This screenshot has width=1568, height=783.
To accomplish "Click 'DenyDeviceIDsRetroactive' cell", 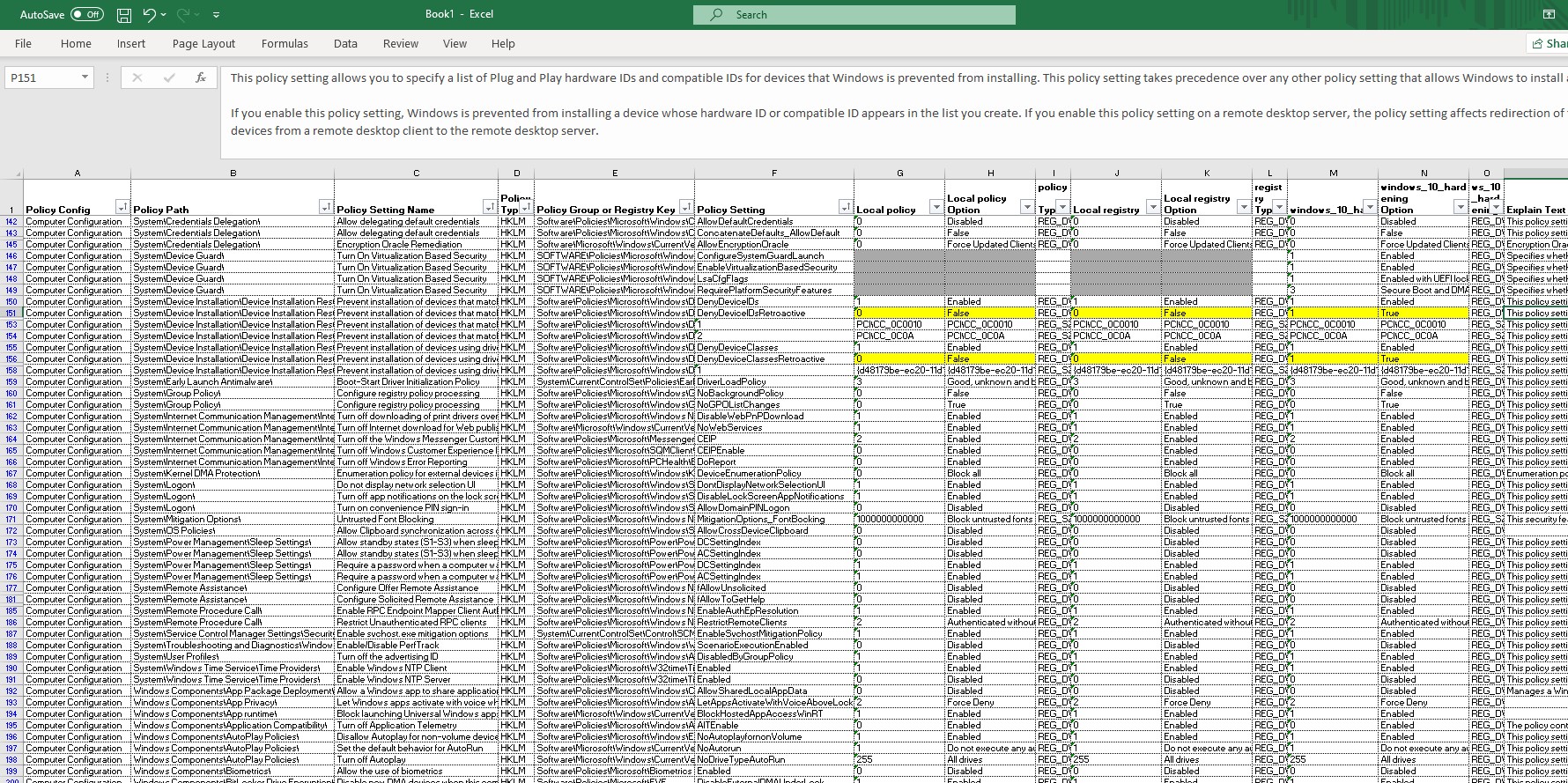I will [774, 313].
